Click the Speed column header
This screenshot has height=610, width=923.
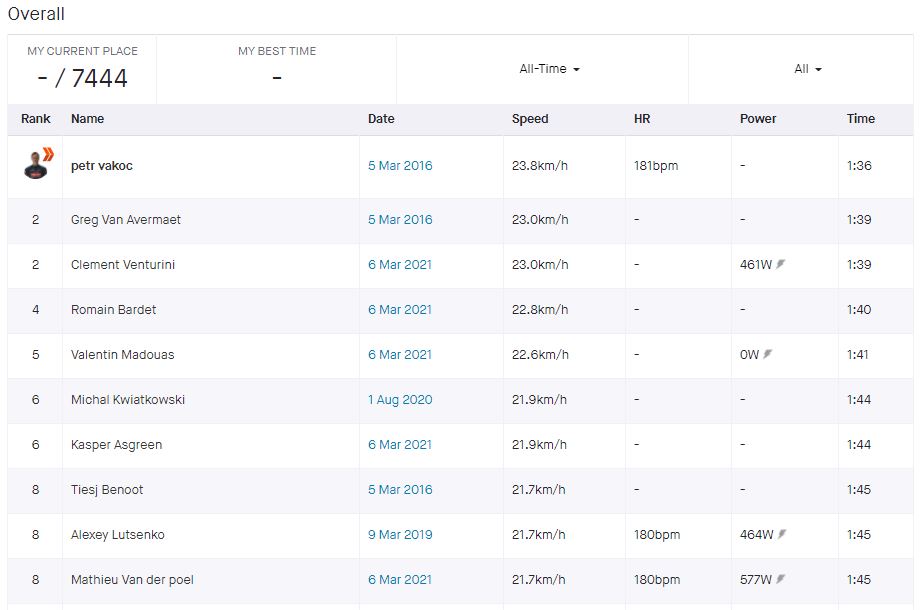[530, 118]
